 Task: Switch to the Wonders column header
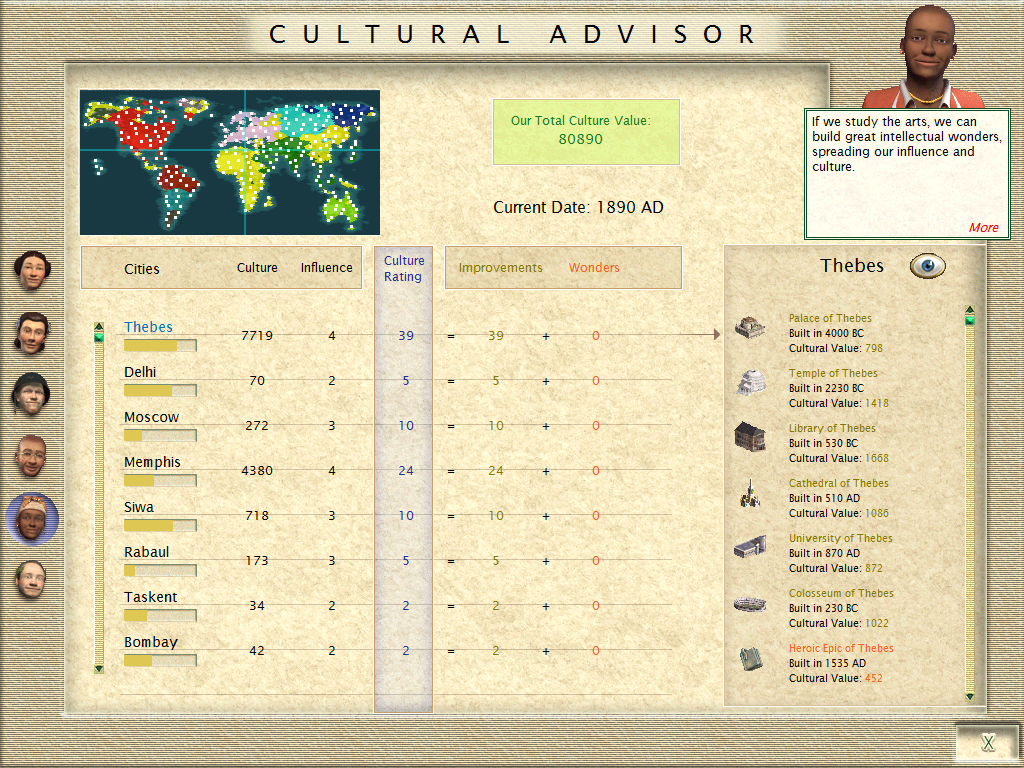pos(594,268)
